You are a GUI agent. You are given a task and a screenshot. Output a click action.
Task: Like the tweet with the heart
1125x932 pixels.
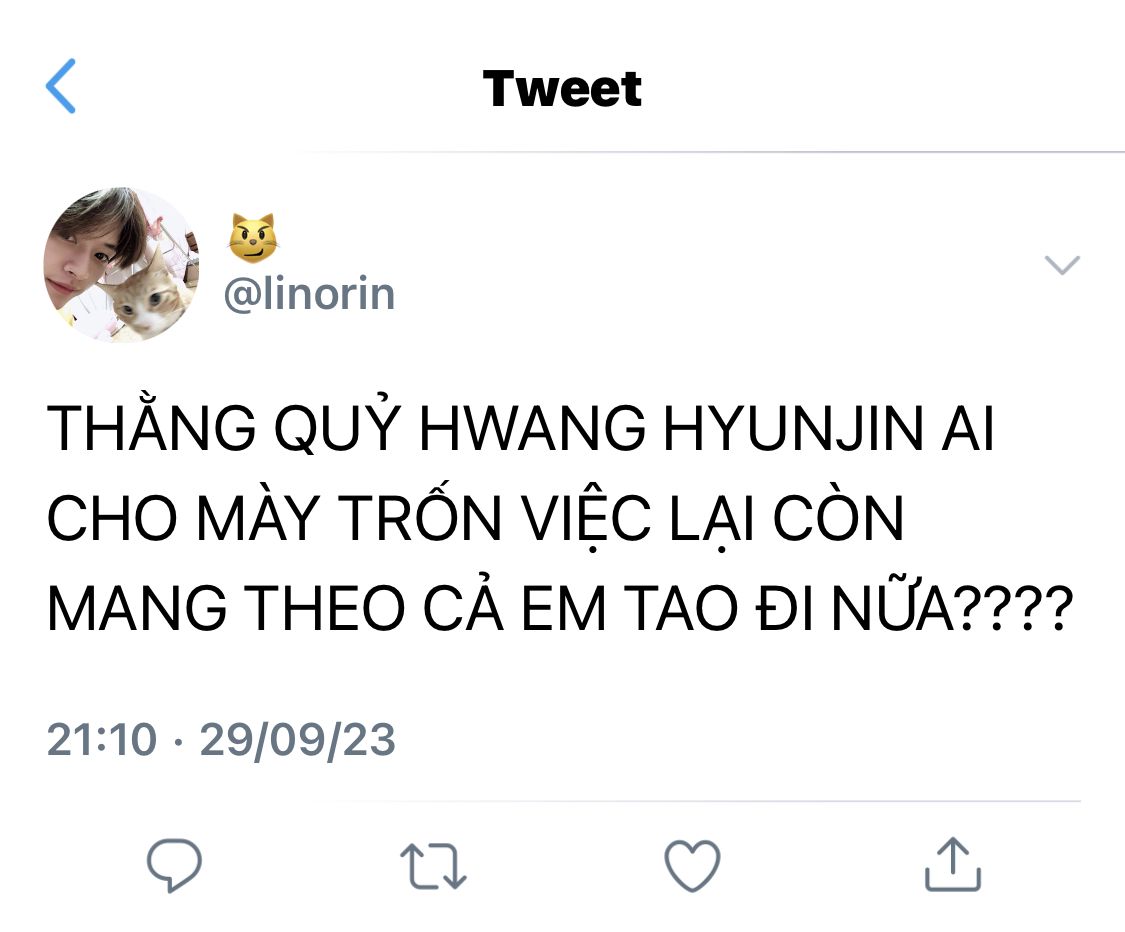692,865
